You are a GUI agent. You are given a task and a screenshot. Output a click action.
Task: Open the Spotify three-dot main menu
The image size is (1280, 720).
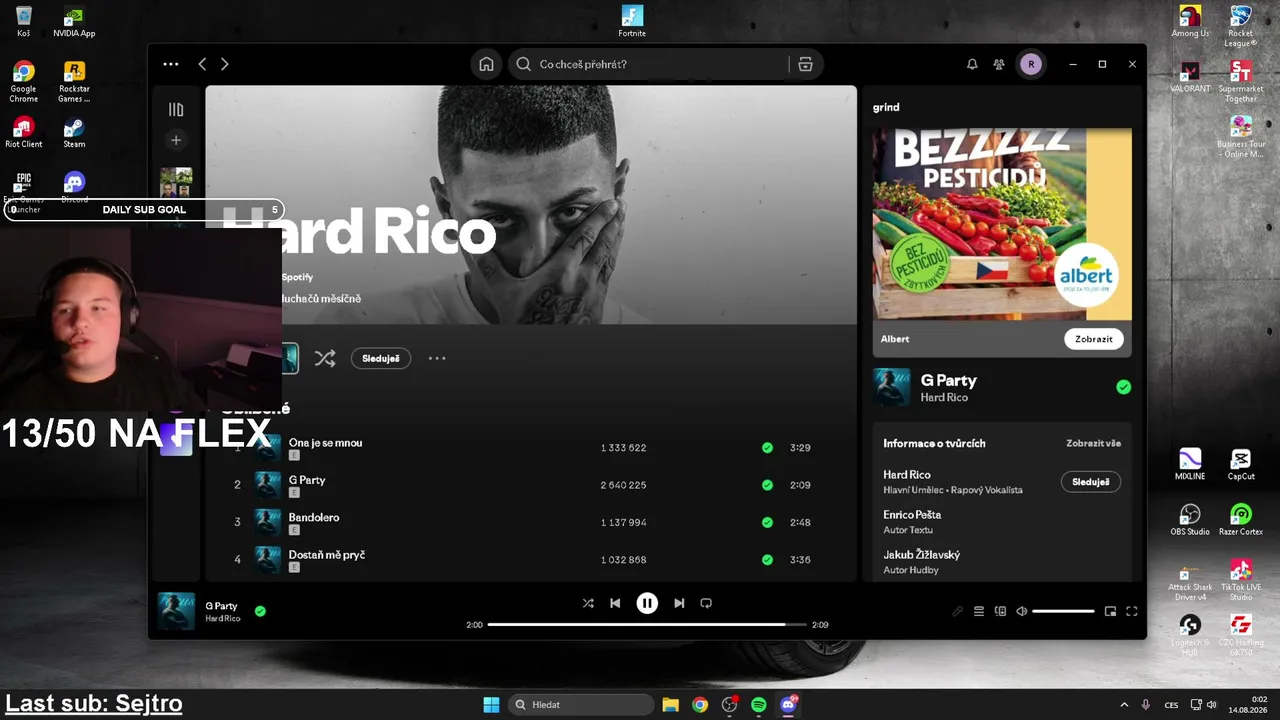171,64
